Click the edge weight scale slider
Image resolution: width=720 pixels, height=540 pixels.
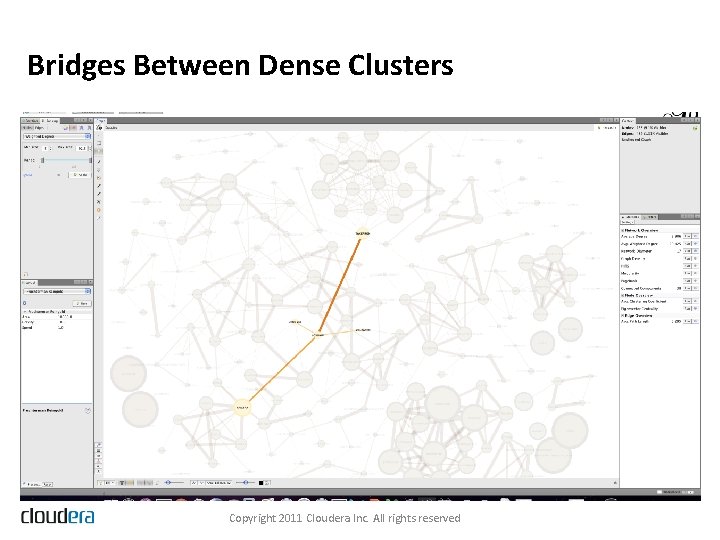point(174,483)
